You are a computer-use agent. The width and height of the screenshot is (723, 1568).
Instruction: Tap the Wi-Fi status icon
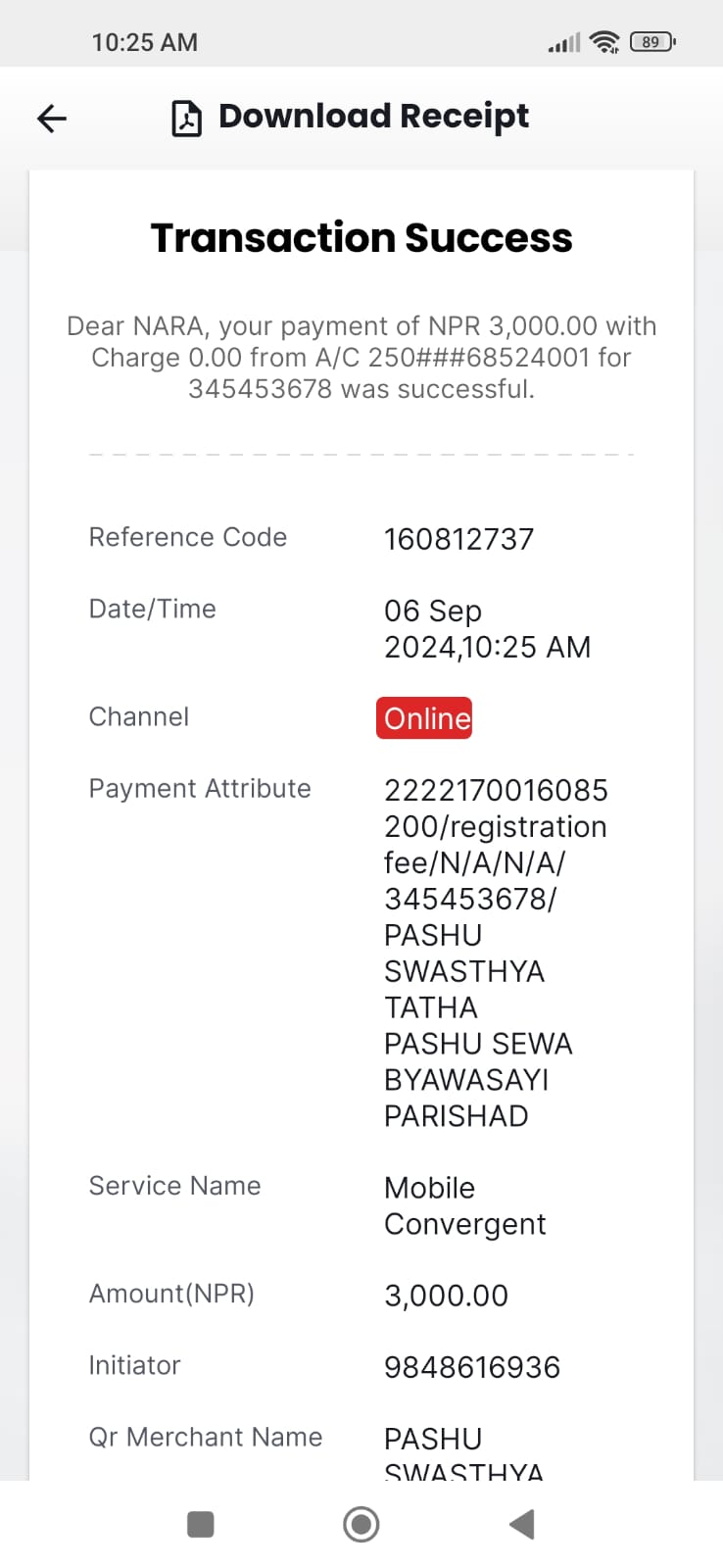point(605,41)
